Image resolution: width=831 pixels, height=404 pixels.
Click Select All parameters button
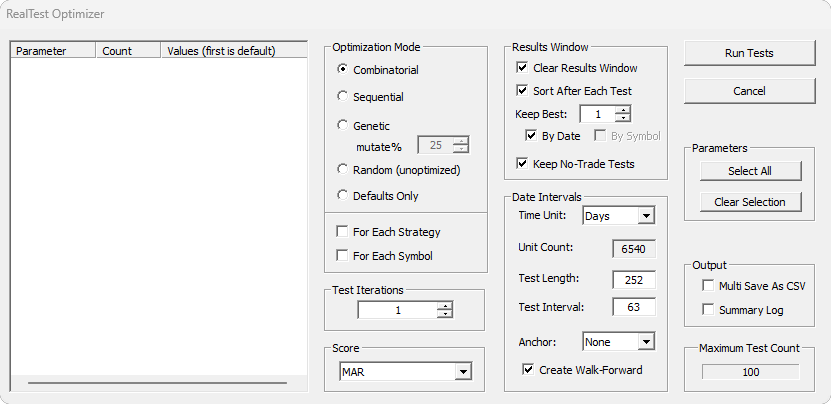click(x=750, y=171)
